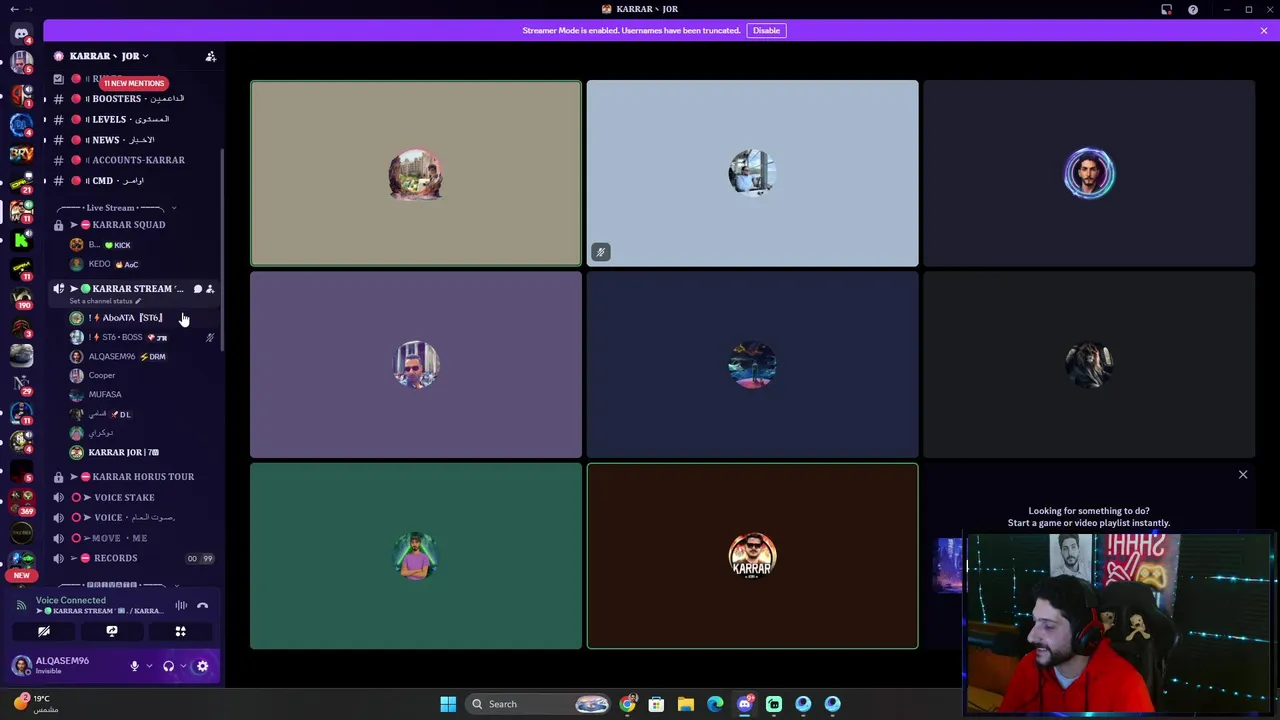This screenshot has width=1280, height=720.
Task: Open weather widget showing 19°C
Action: pyautogui.click(x=36, y=703)
